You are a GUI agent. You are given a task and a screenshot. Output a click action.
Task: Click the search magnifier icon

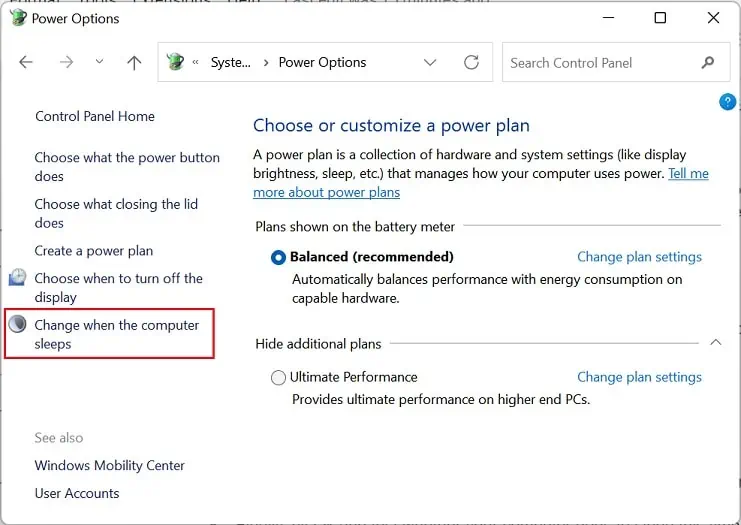[x=708, y=62]
